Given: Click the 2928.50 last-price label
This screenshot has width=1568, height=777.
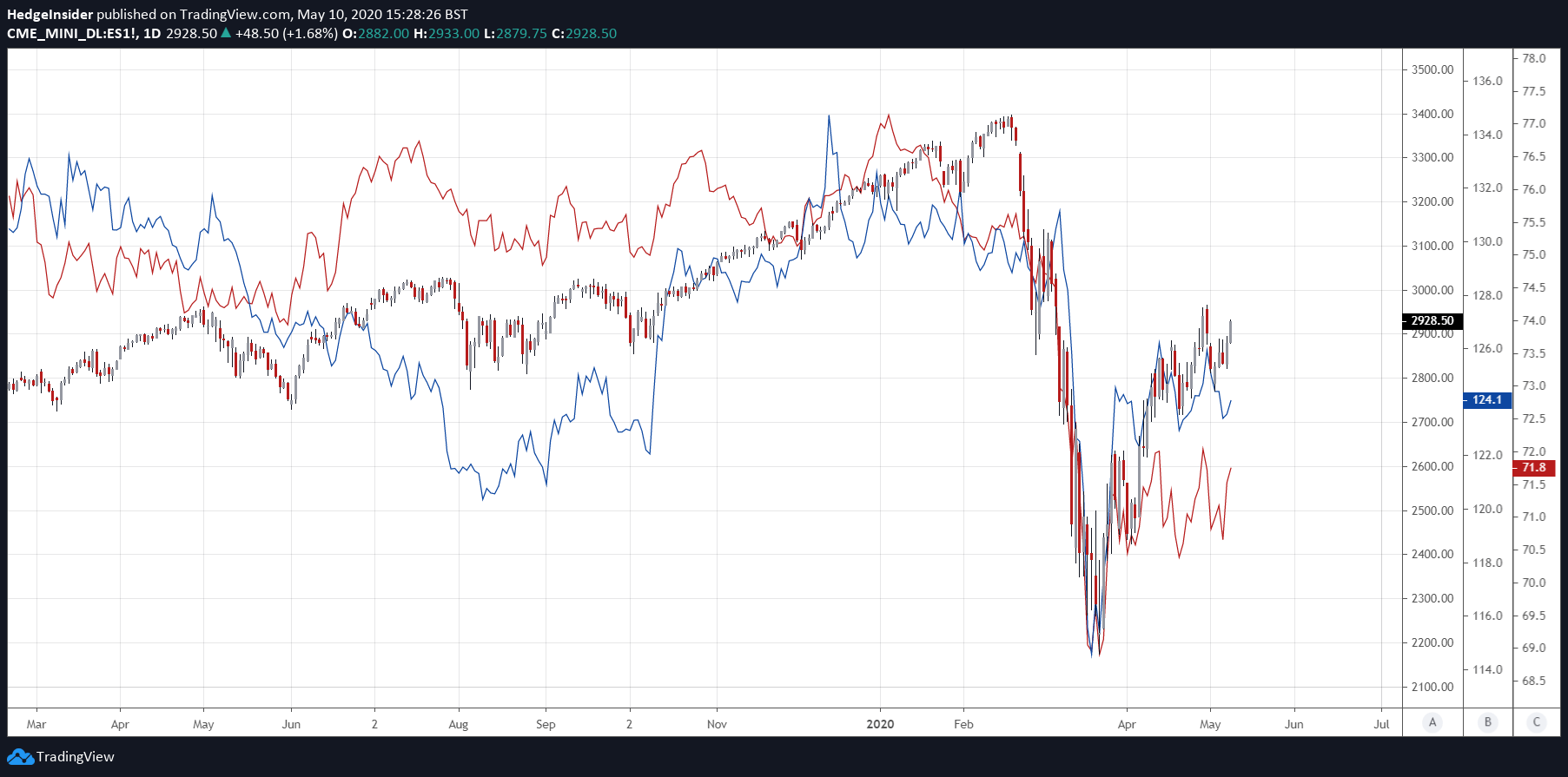Looking at the screenshot, I should tap(1431, 320).
